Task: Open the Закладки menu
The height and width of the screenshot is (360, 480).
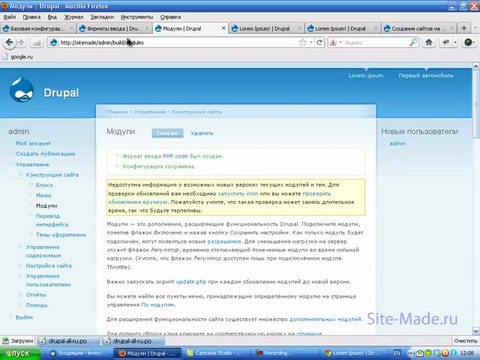Action: (x=102, y=17)
